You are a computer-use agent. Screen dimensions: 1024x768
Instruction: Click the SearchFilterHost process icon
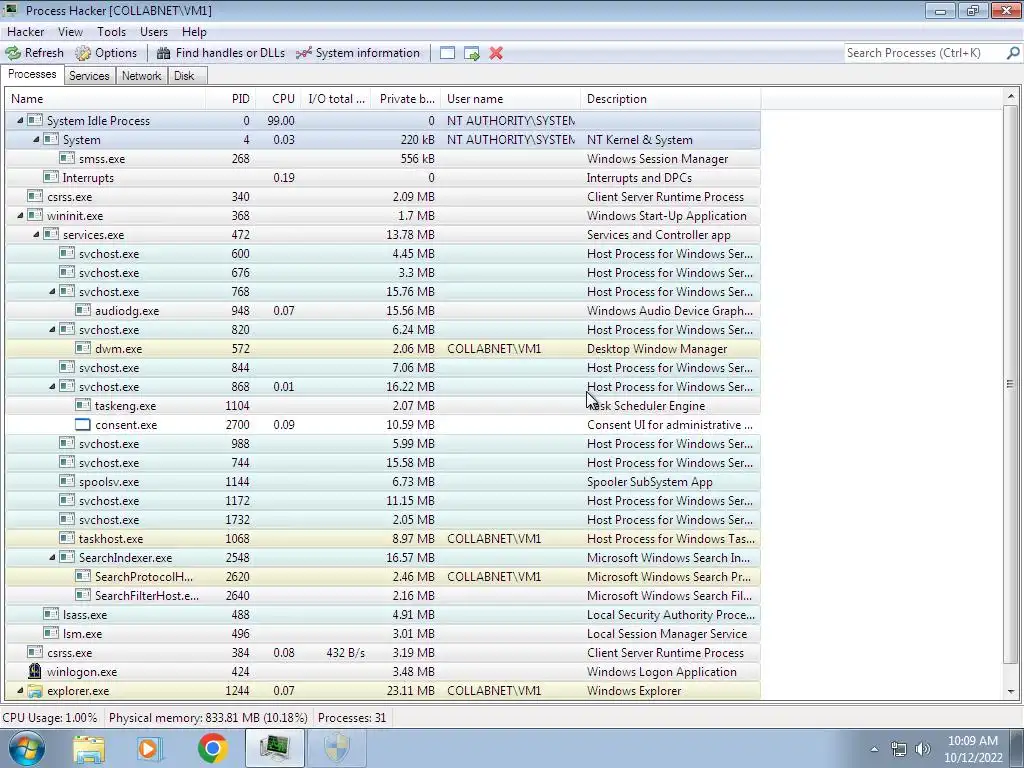pos(82,595)
